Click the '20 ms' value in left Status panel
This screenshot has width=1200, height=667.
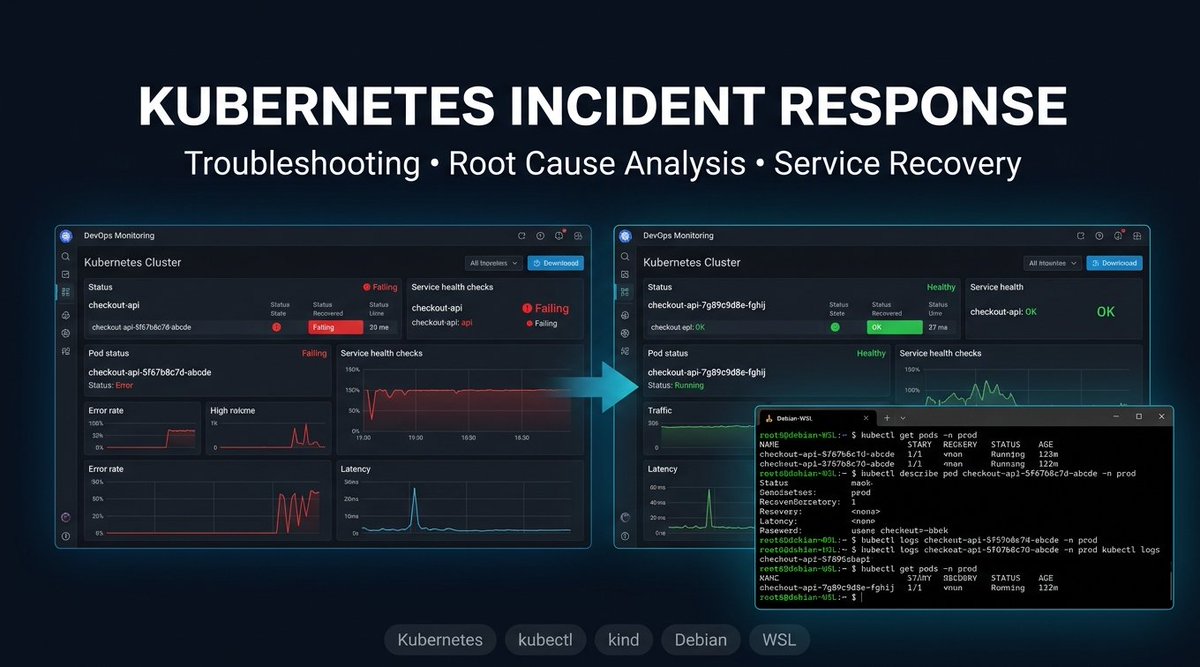378,327
